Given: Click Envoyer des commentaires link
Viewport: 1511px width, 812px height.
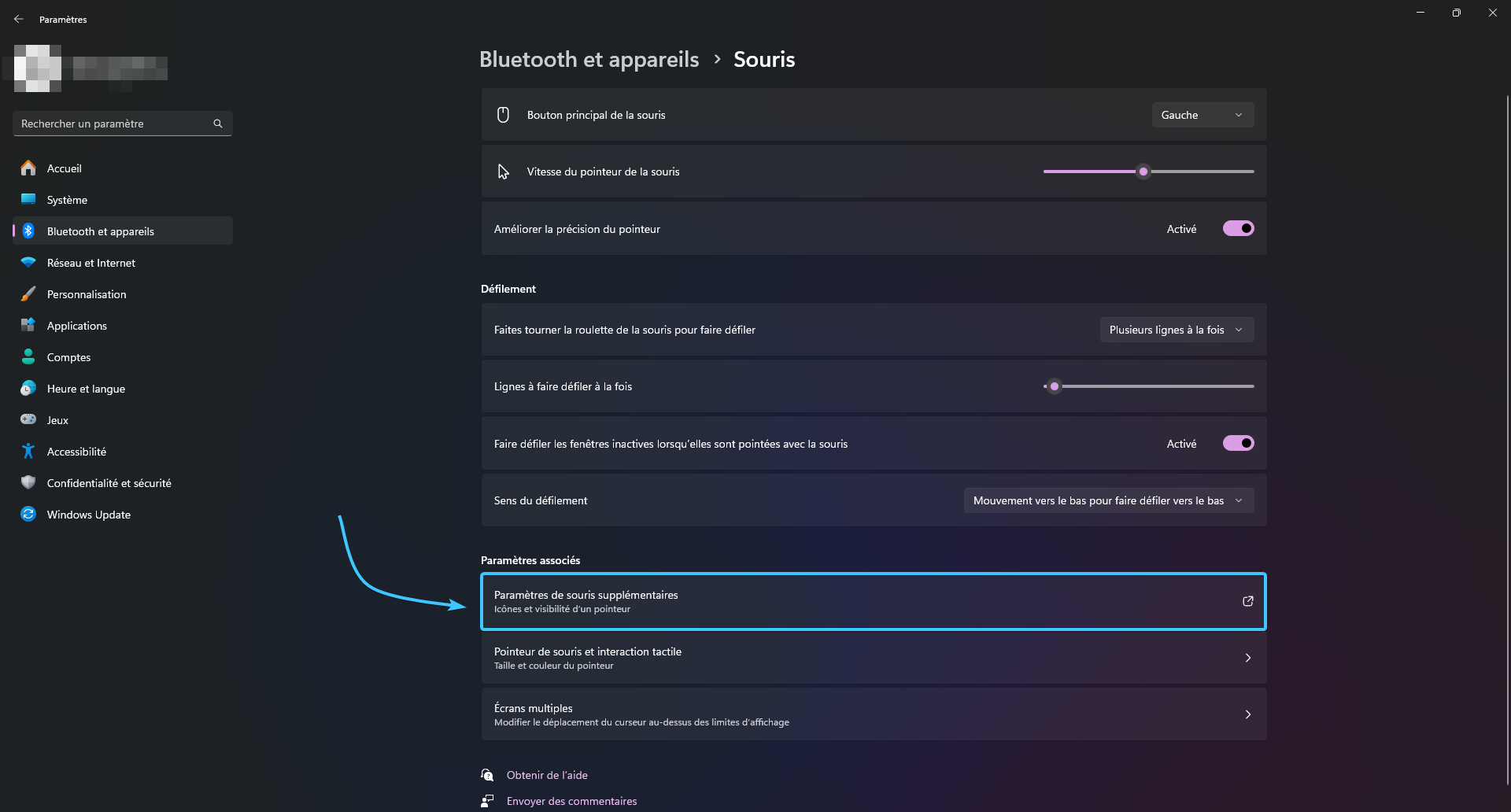Looking at the screenshot, I should pyautogui.click(x=571, y=801).
